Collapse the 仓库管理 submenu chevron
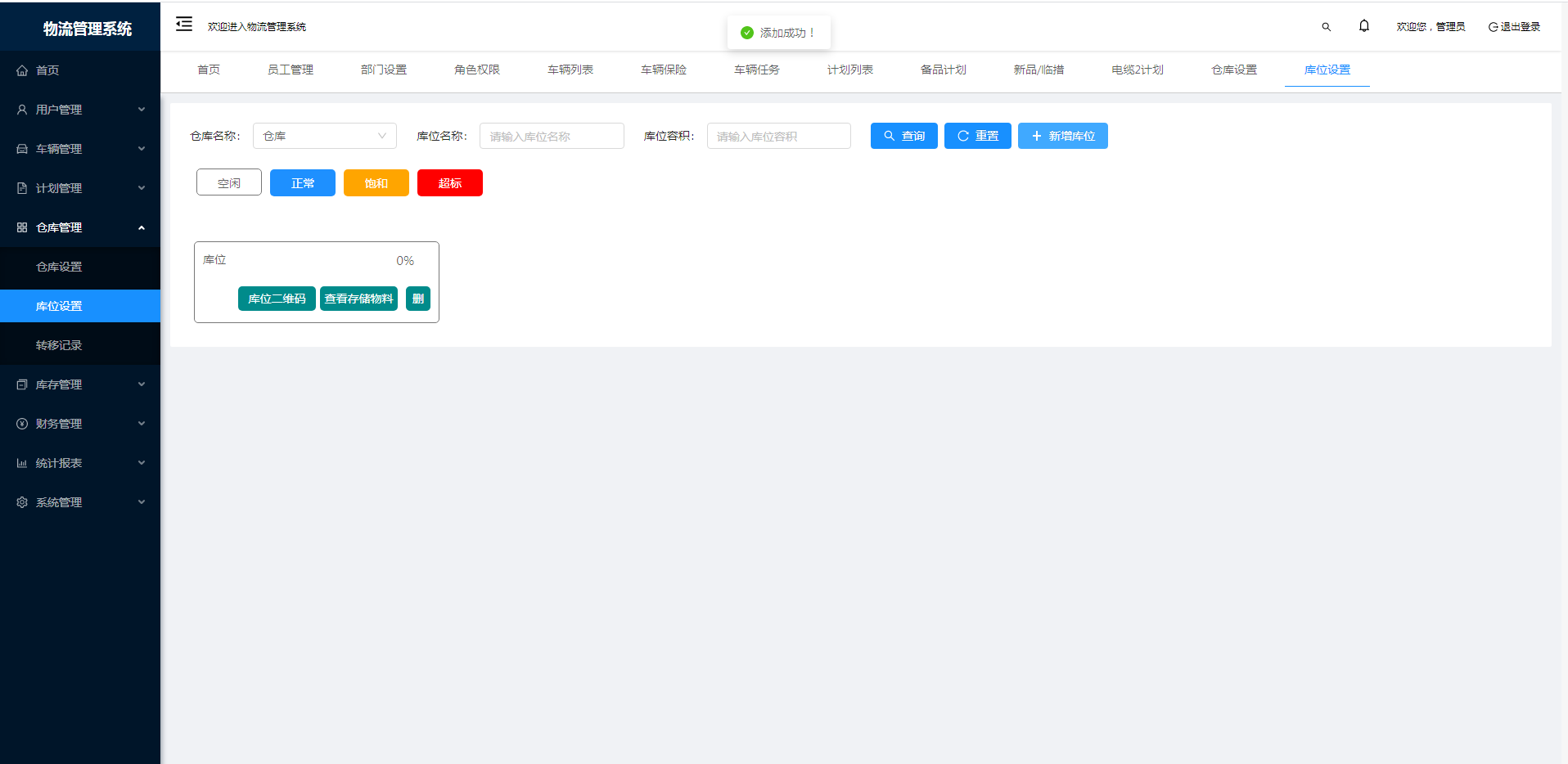This screenshot has height=764, width=1568. [142, 227]
